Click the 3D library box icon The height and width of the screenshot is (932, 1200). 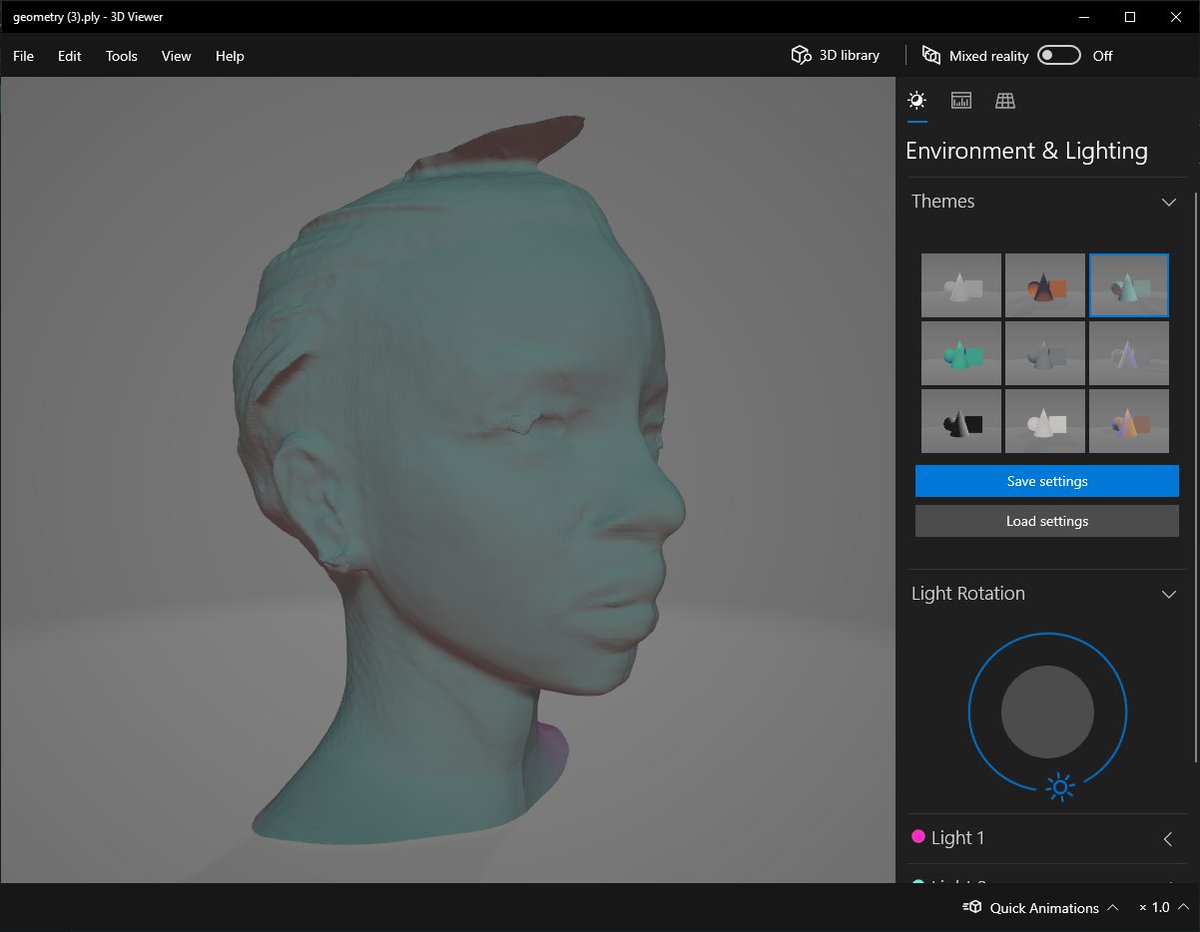pos(800,55)
